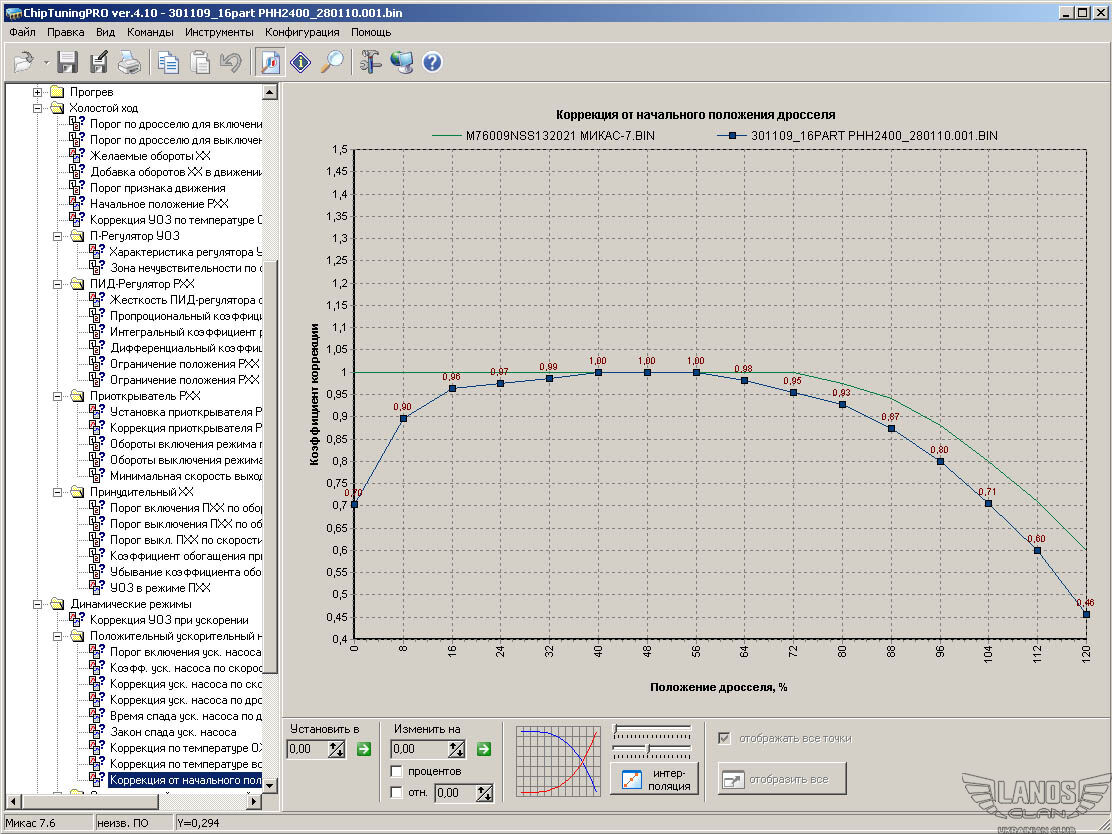
Task: Open the dropdown arrow beside the Open icon
Action: pyautogui.click(x=46, y=63)
